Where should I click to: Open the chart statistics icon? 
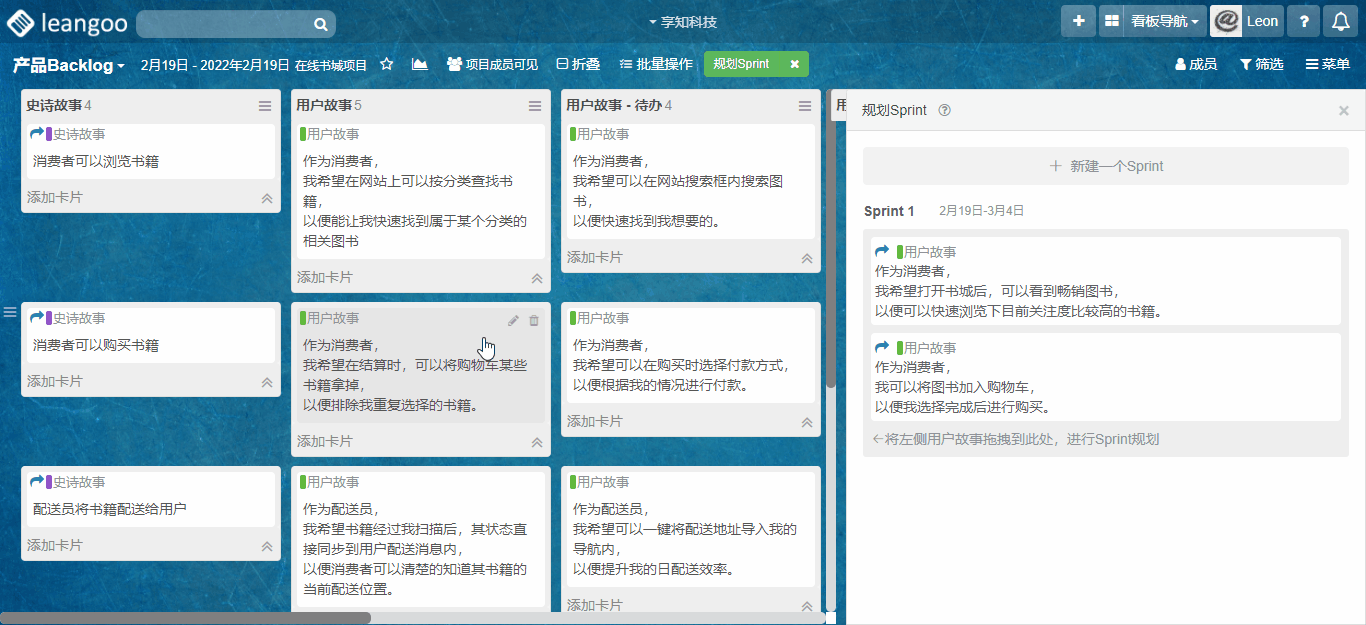tap(419, 64)
